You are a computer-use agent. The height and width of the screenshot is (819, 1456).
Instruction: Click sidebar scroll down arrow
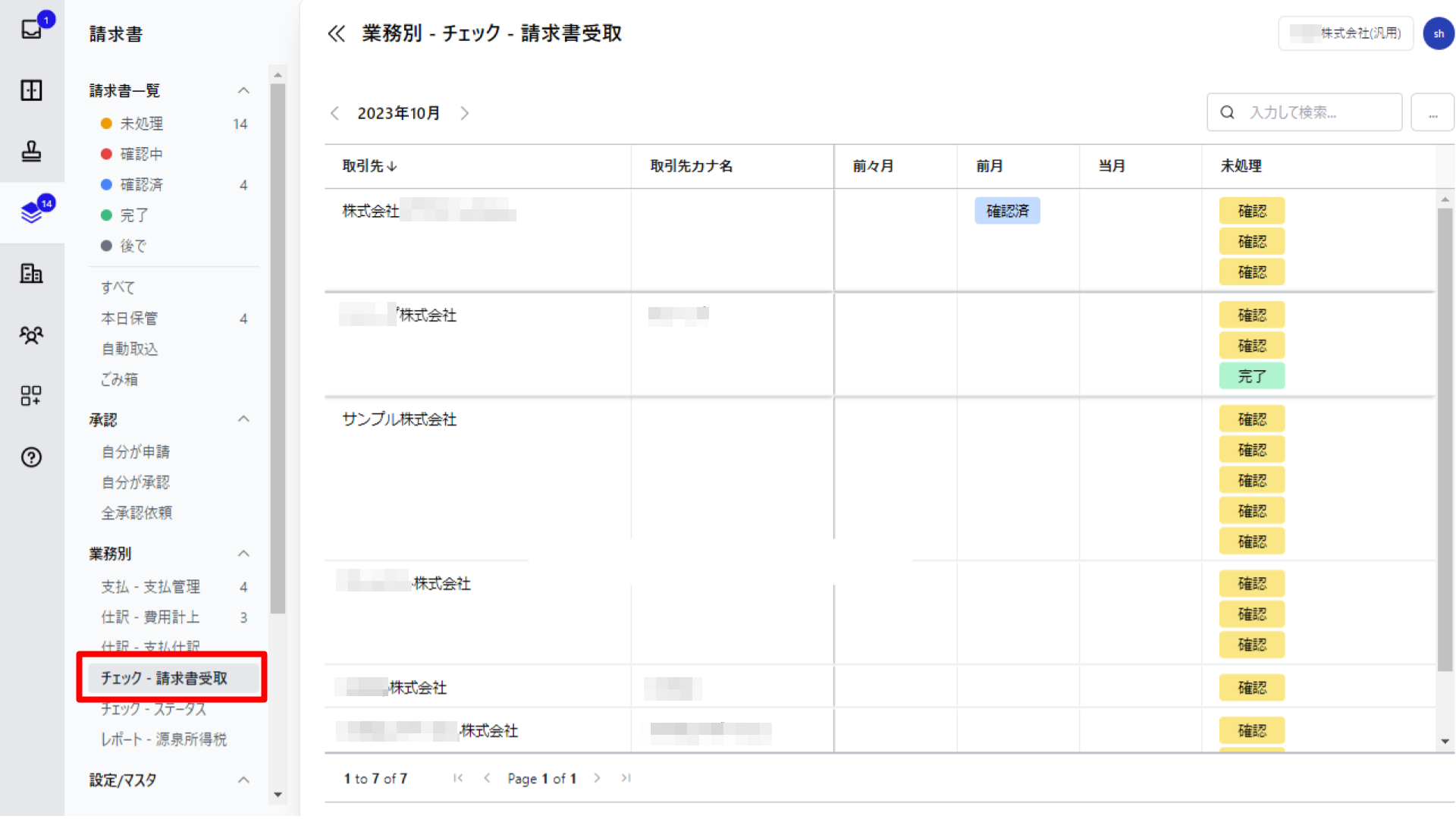pyautogui.click(x=278, y=795)
